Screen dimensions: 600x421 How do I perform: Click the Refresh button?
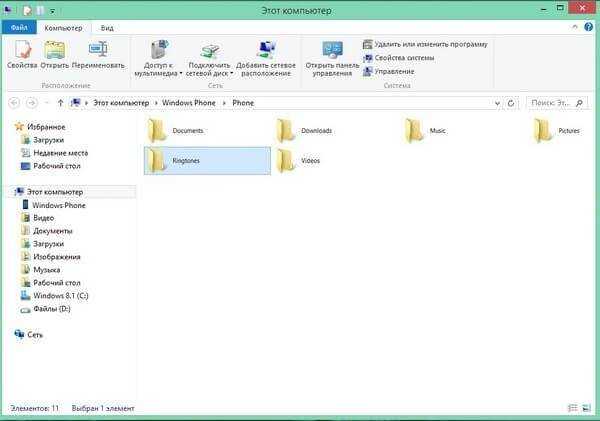click(511, 103)
